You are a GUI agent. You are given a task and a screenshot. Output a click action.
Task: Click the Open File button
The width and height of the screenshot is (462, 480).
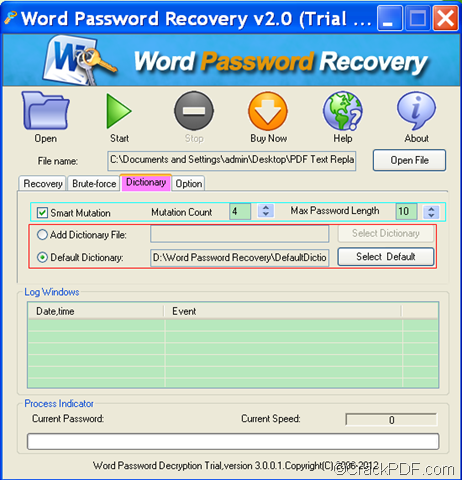(409, 160)
